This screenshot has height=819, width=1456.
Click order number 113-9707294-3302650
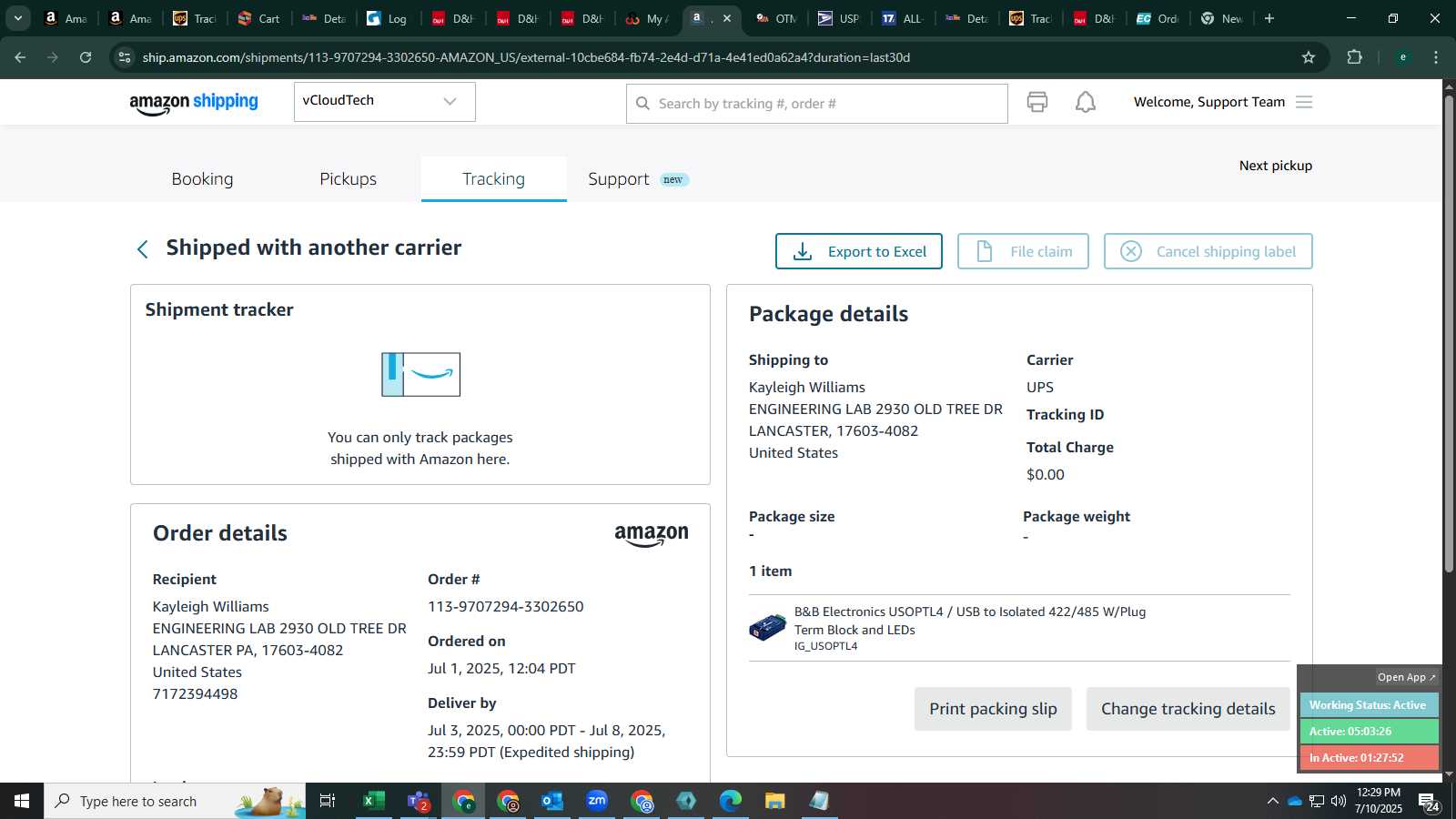point(505,607)
